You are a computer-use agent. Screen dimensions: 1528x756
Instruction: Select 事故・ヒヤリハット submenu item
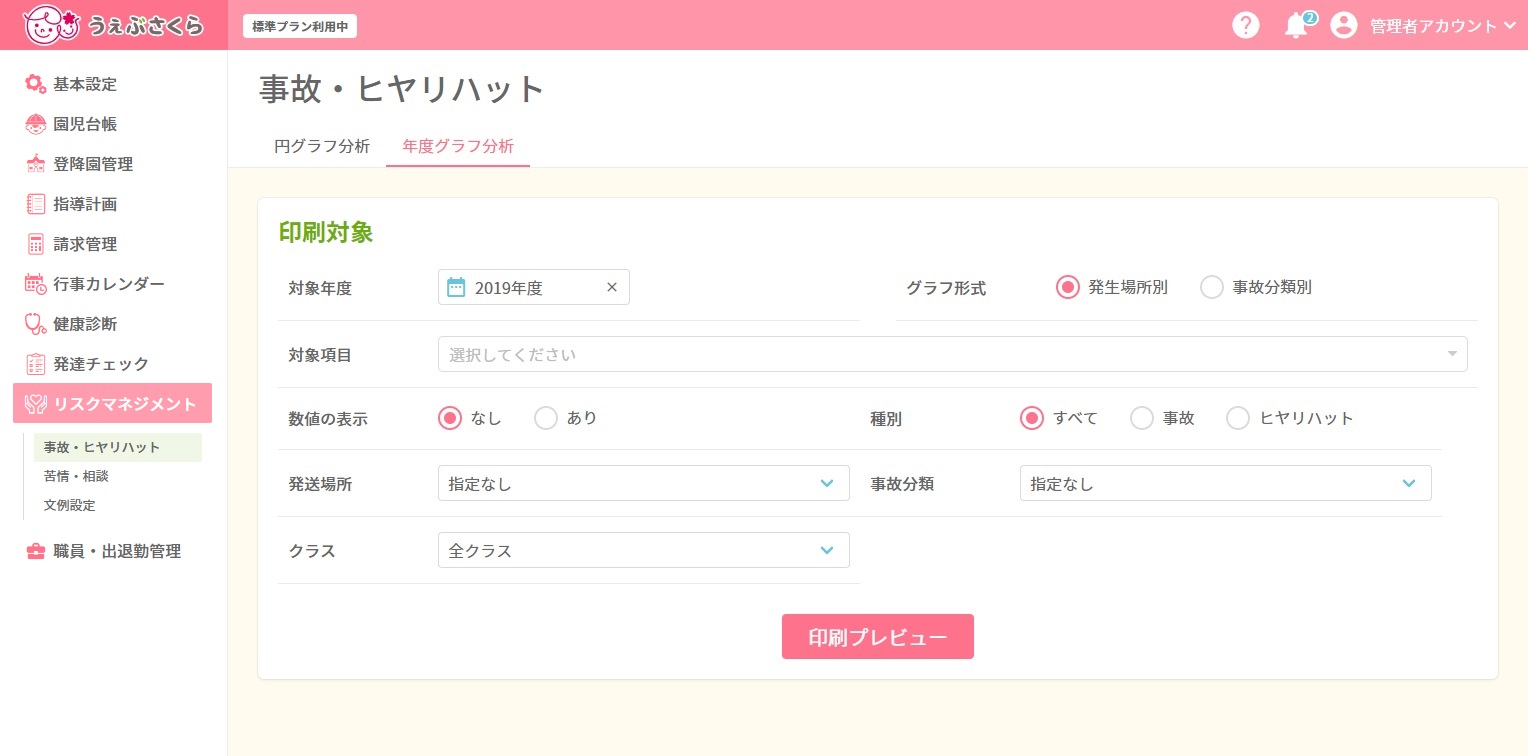118,447
